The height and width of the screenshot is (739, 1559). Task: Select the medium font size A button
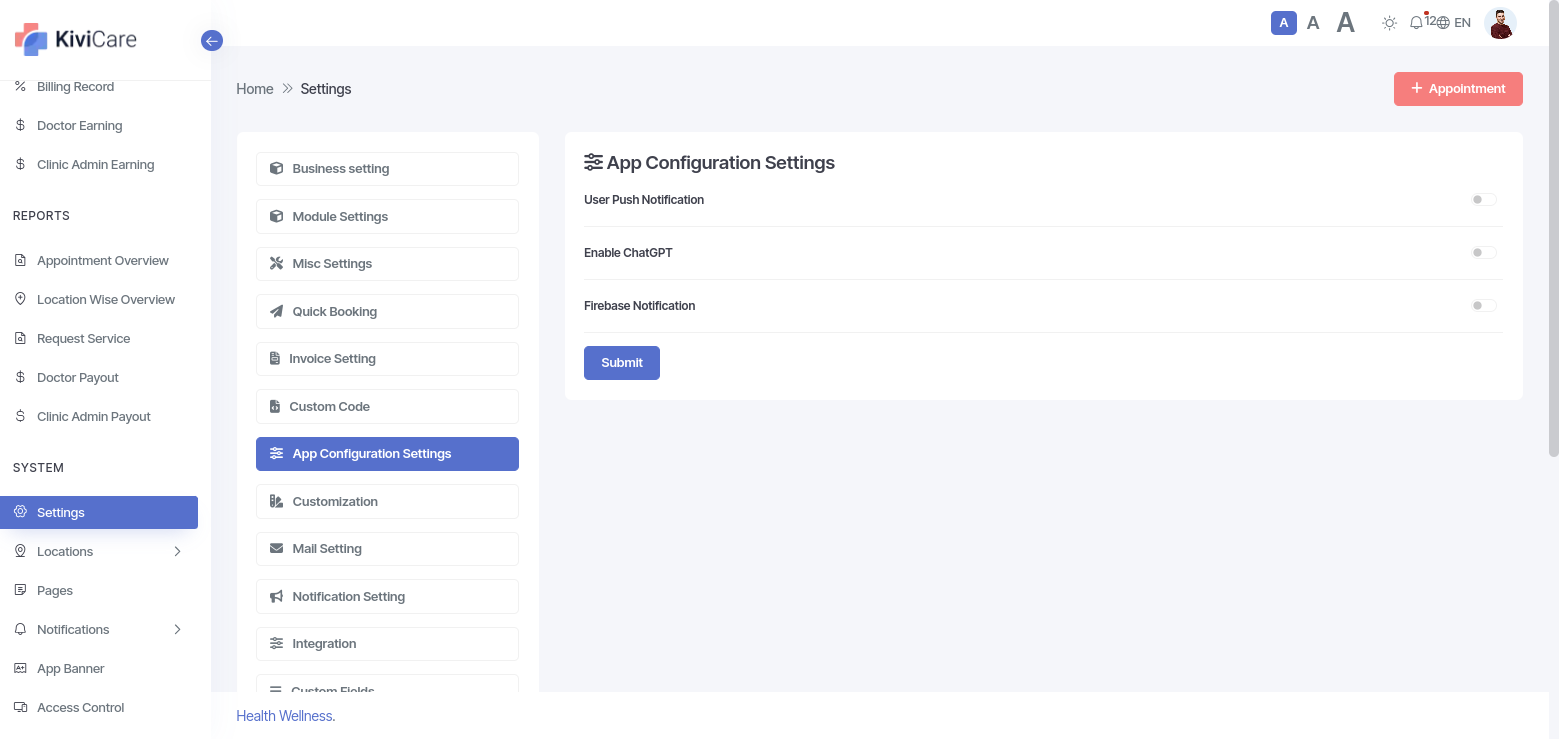click(1313, 22)
